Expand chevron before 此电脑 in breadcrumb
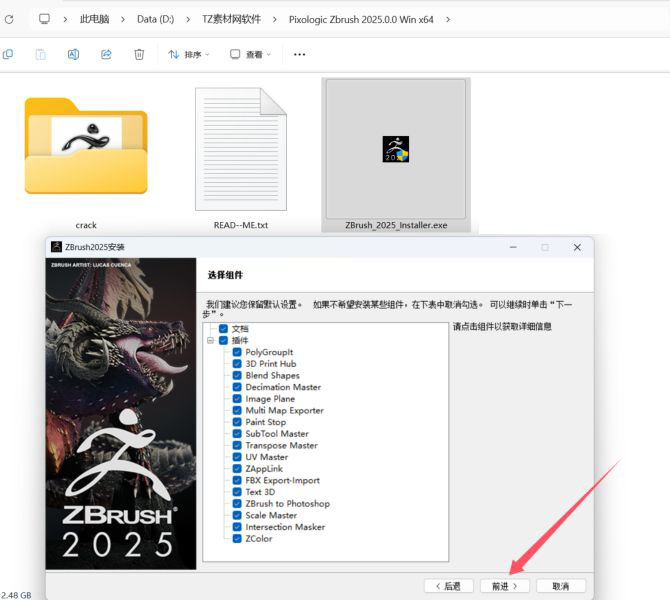 click(x=65, y=20)
